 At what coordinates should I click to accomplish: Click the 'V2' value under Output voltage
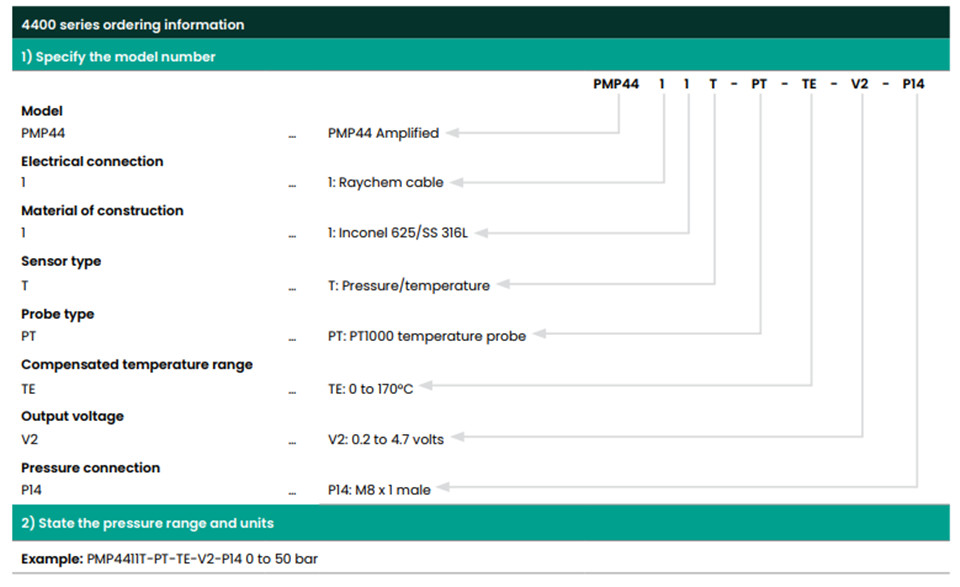[29, 439]
